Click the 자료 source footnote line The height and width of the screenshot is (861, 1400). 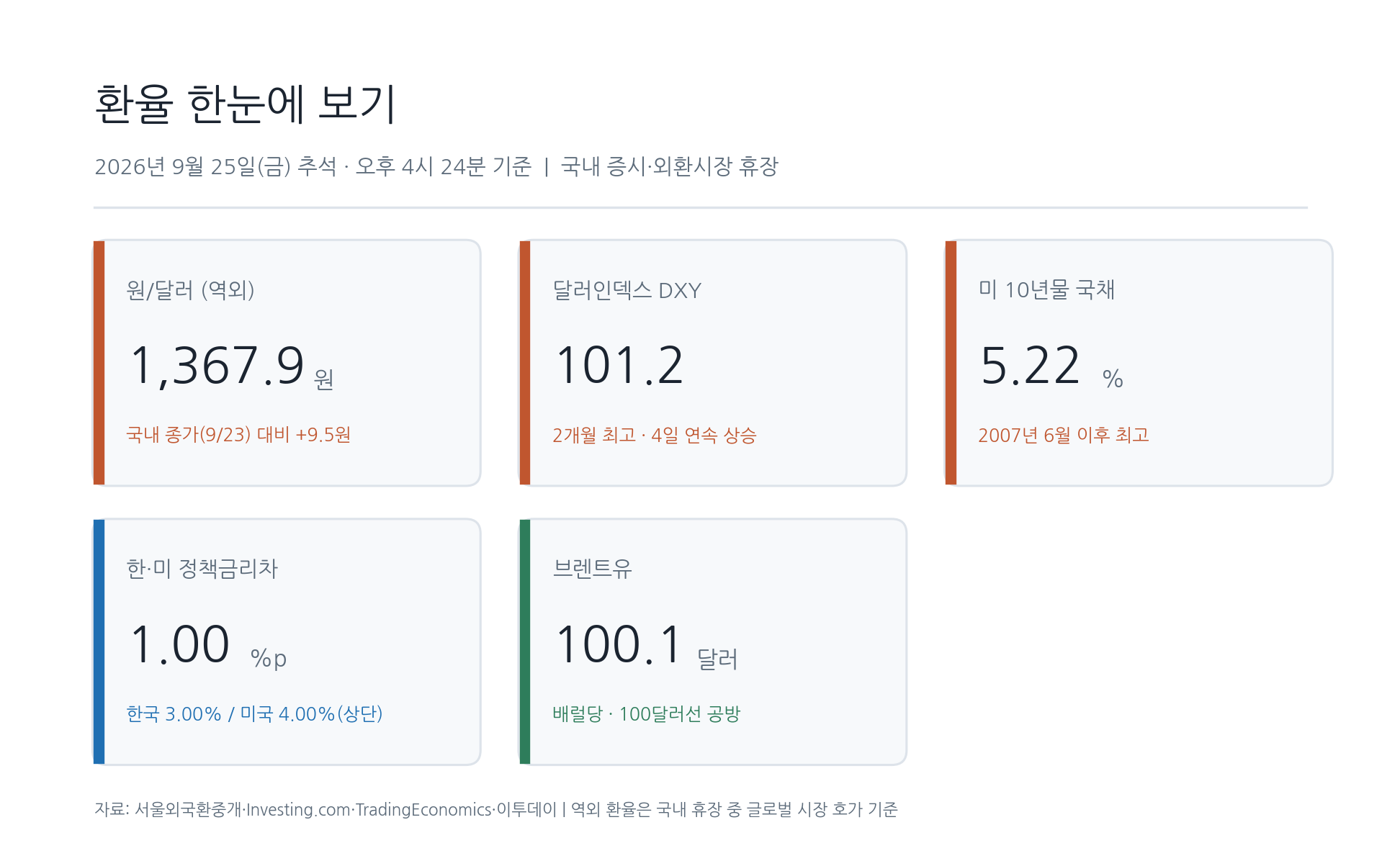tap(496, 809)
